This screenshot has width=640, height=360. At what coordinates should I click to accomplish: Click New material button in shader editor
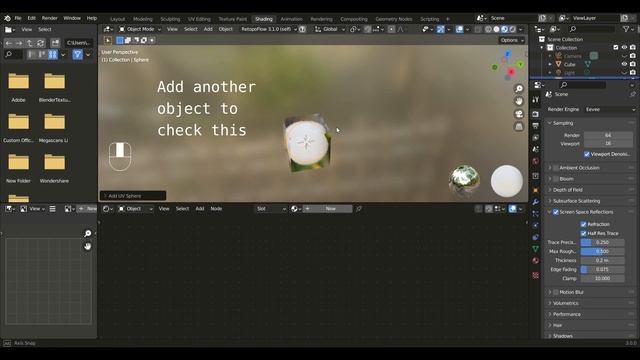coord(327,209)
